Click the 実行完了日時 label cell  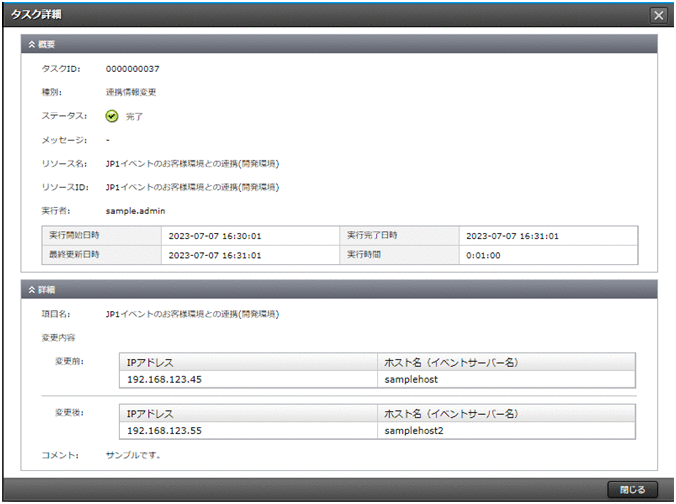(399, 235)
